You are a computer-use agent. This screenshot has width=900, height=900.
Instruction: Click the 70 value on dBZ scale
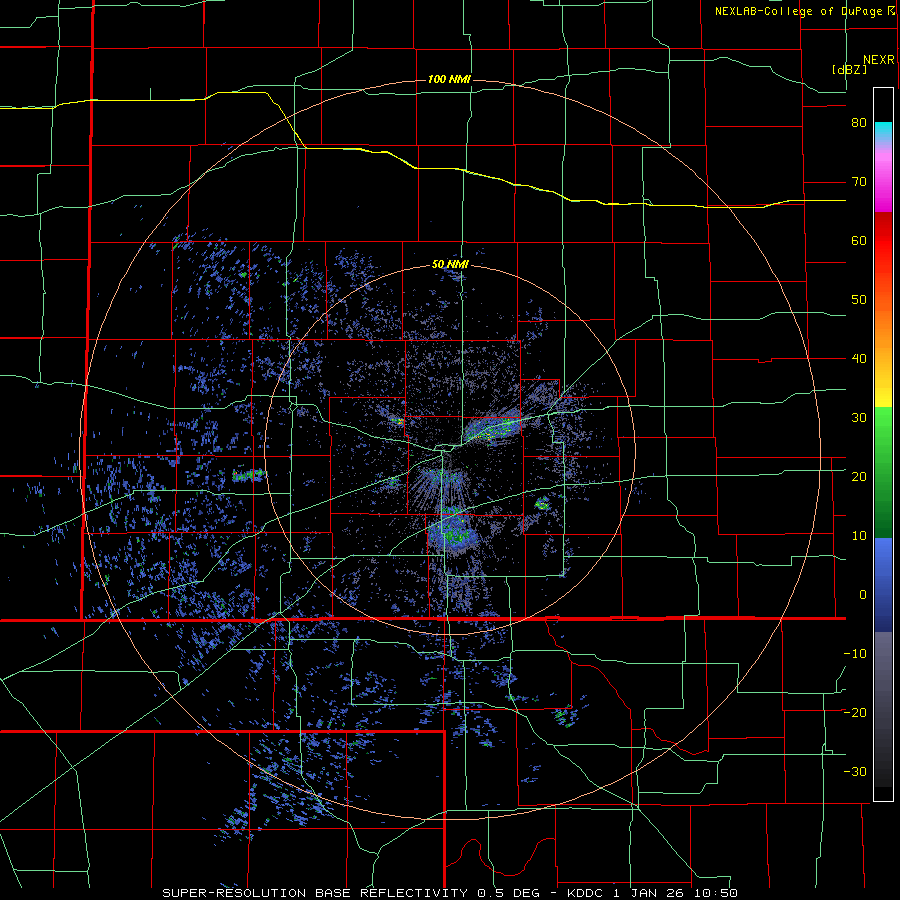pyautogui.click(x=859, y=182)
